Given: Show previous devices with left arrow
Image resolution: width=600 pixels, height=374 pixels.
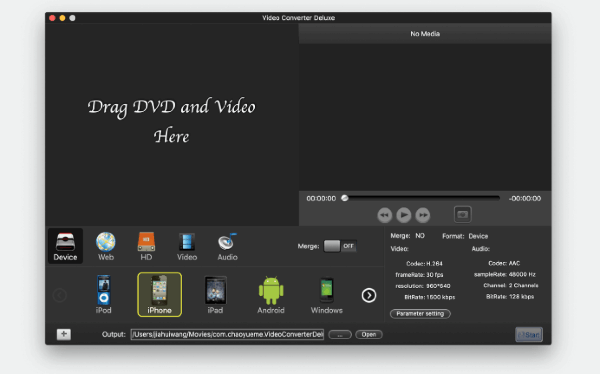Looking at the screenshot, I should pos(60,295).
